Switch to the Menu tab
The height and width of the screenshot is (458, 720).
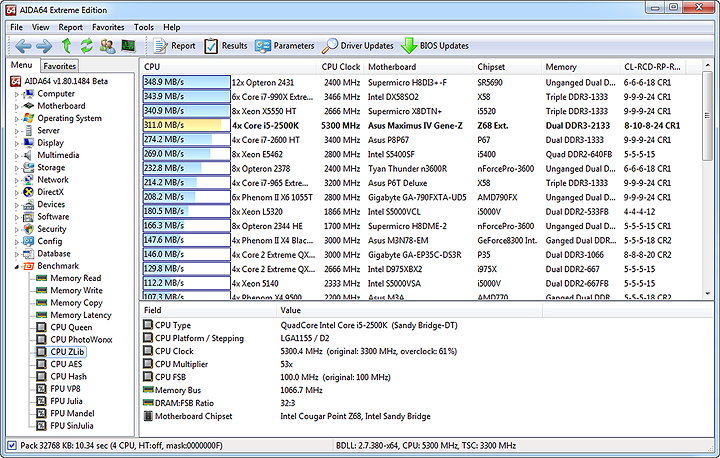coord(22,65)
